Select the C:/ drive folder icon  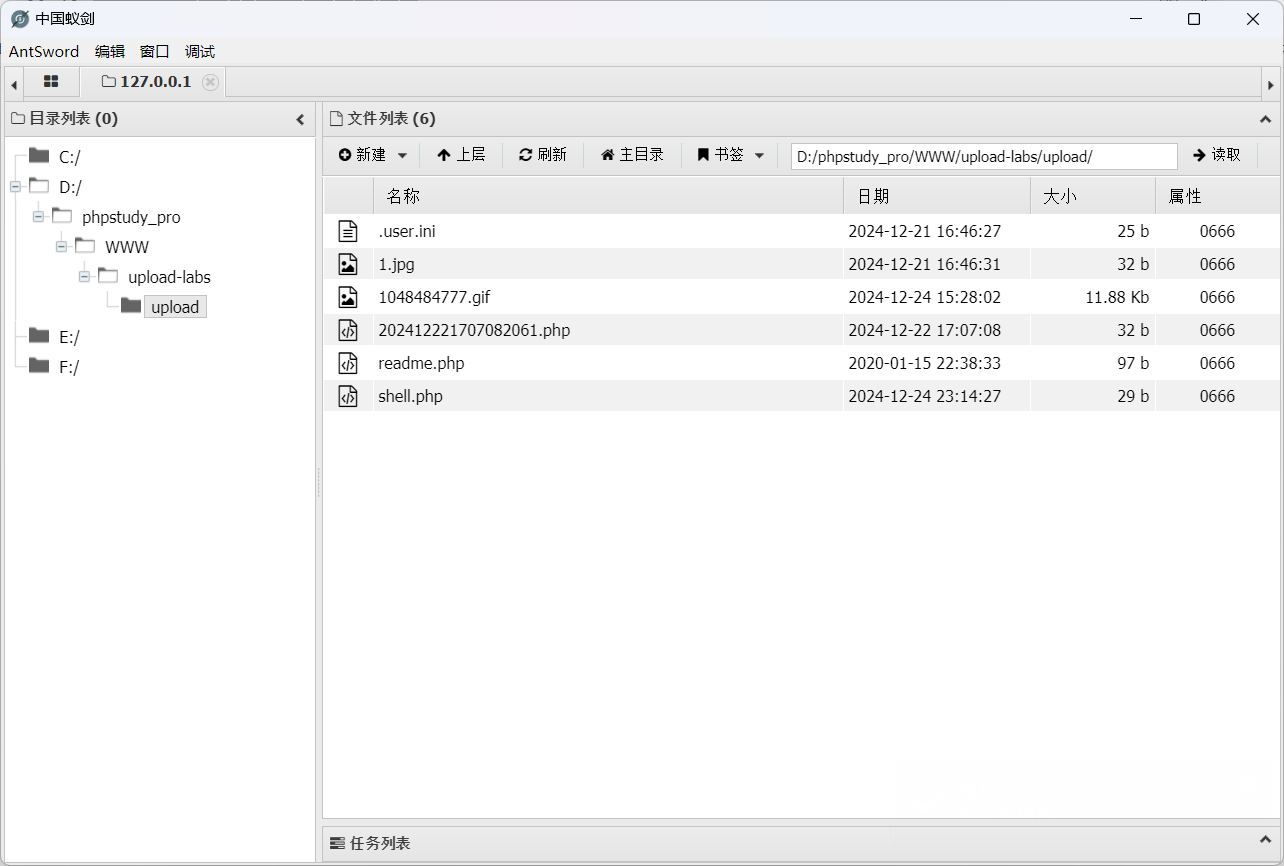pyautogui.click(x=39, y=155)
